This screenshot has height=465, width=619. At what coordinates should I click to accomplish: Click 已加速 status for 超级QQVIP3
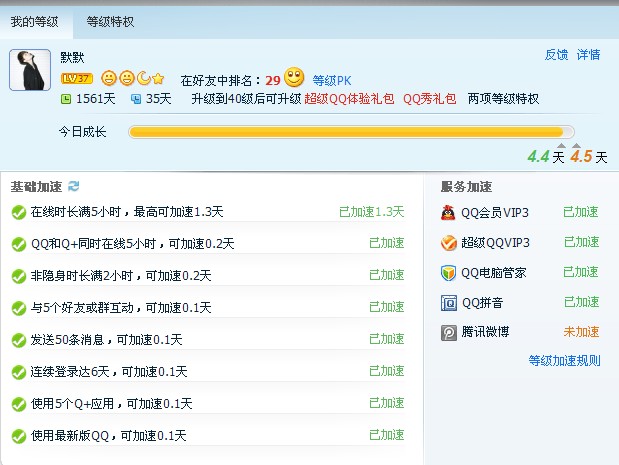click(581, 242)
